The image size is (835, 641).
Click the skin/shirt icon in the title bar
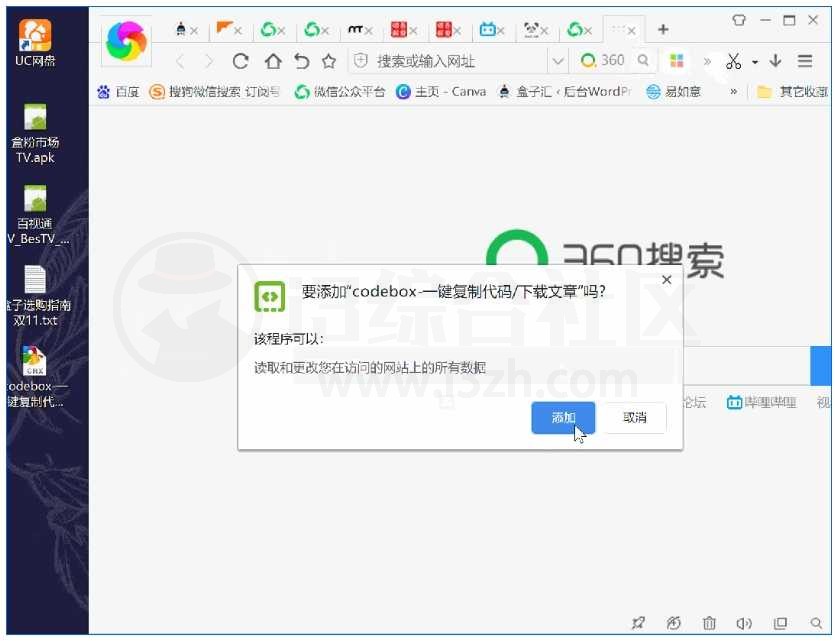coord(739,20)
